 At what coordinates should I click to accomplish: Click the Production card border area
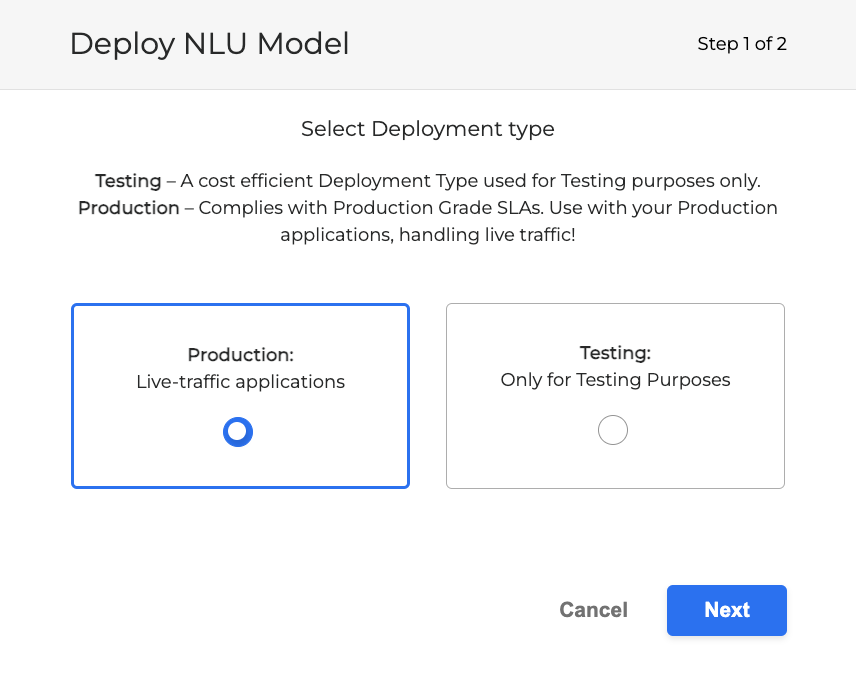point(240,306)
